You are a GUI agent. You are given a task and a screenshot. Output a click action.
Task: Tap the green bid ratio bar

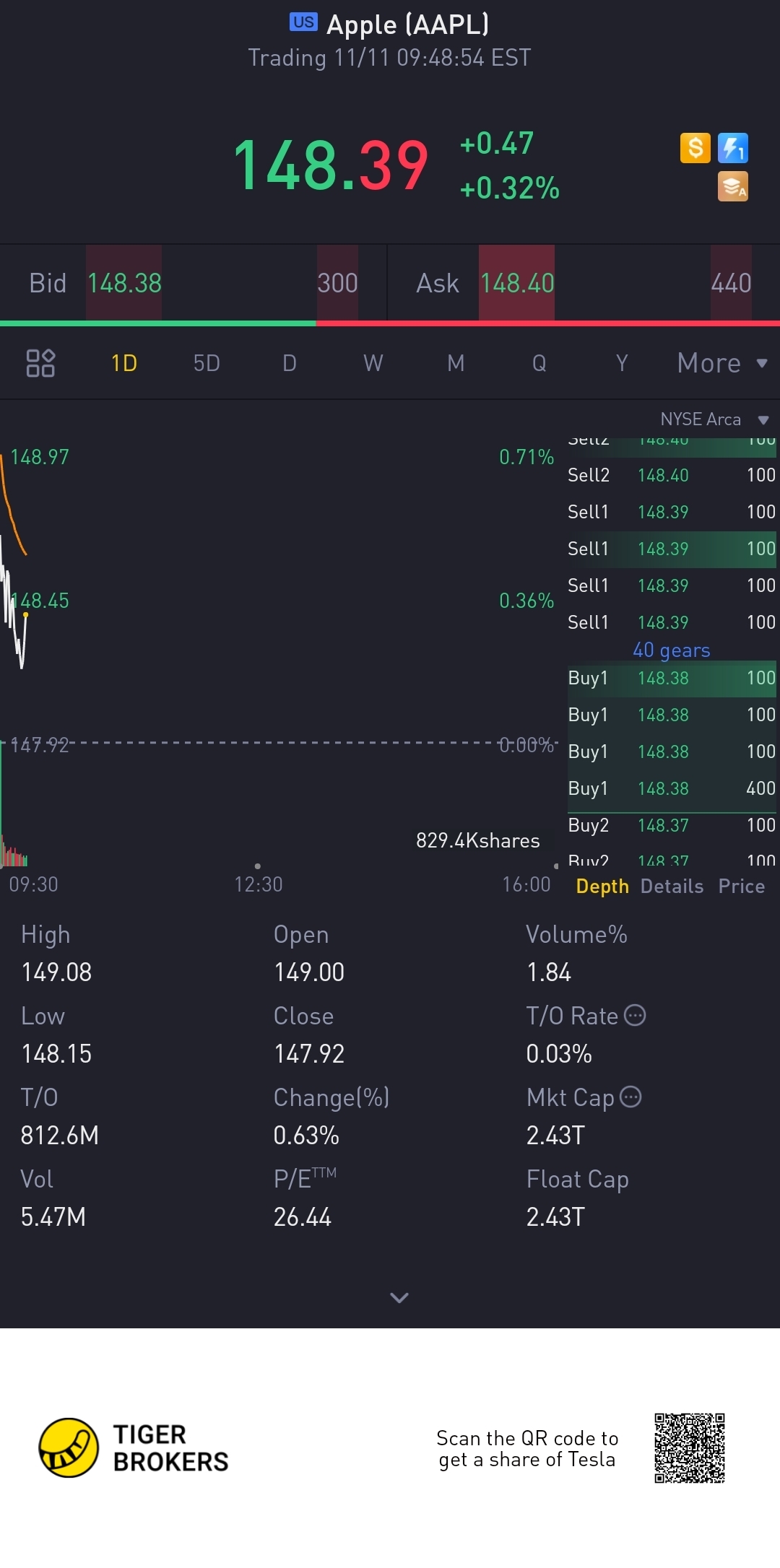tap(158, 323)
